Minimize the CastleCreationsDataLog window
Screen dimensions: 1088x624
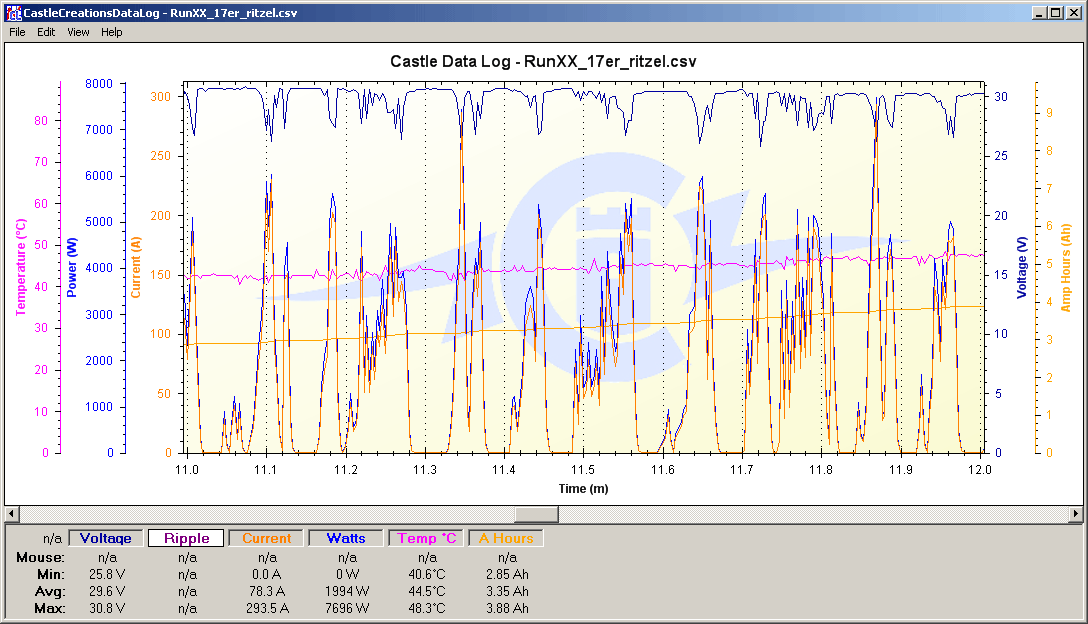tap(1039, 12)
